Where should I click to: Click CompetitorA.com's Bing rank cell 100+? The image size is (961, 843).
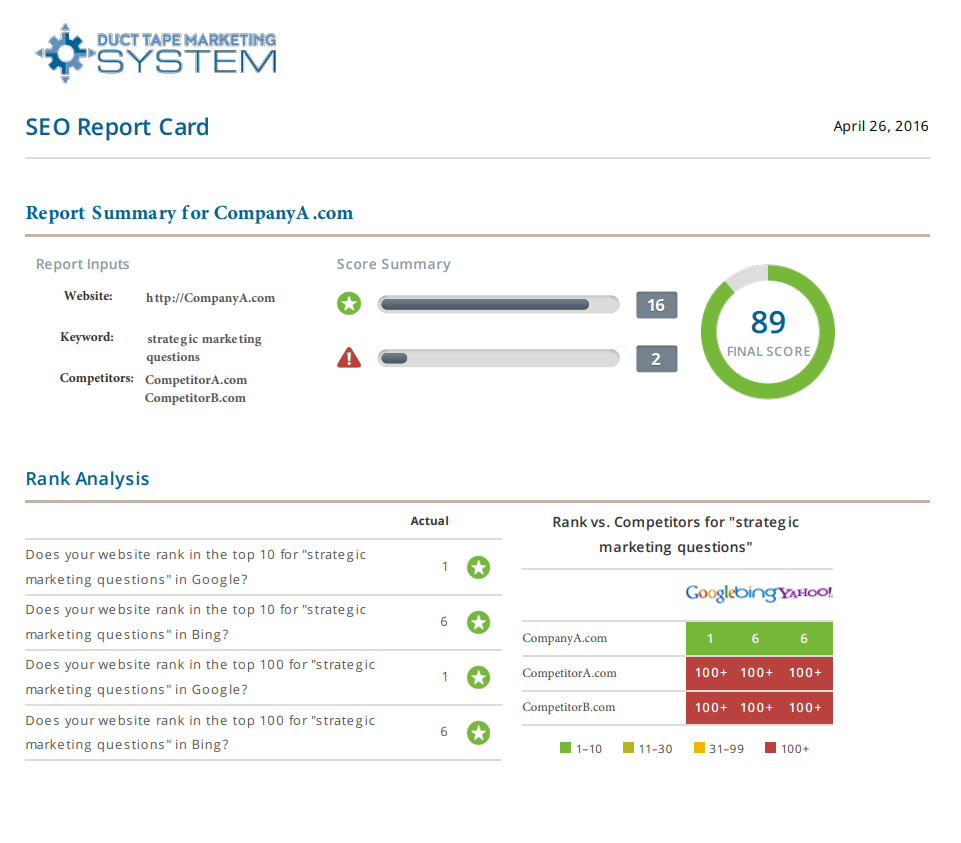(756, 673)
